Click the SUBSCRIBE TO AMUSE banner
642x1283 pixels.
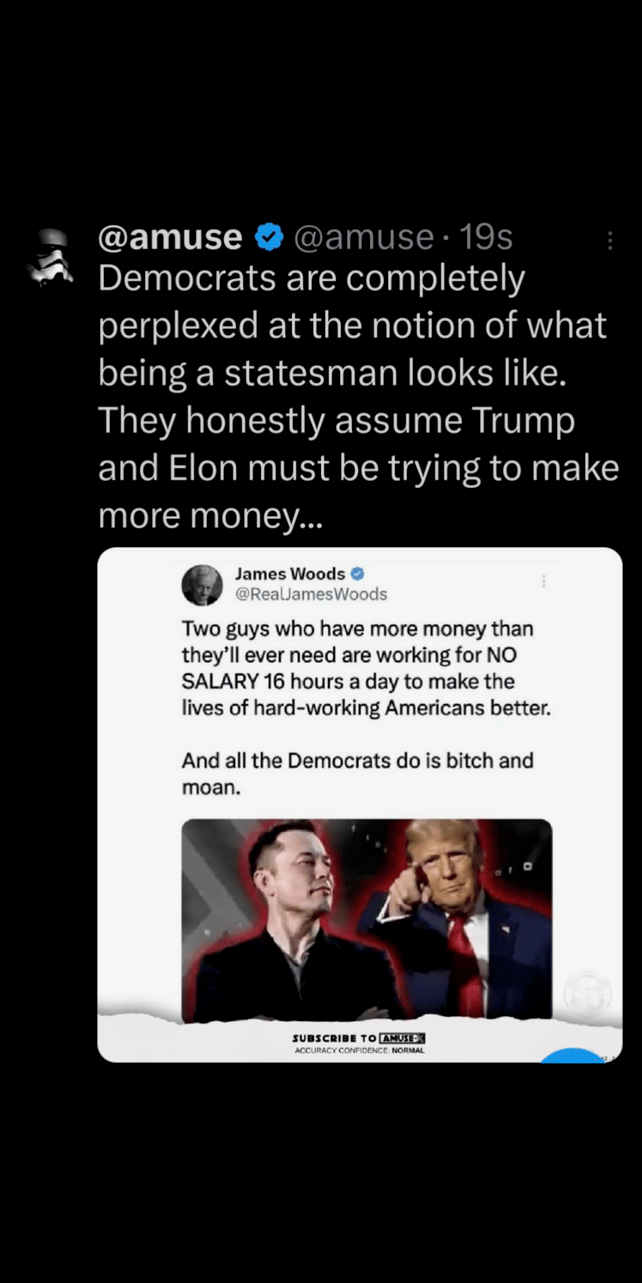point(359,1038)
